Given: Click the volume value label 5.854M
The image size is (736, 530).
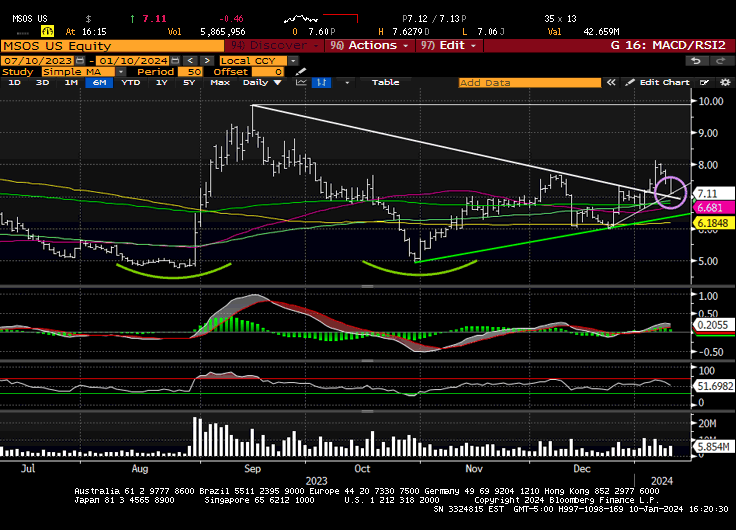Looking at the screenshot, I should 713,446.
